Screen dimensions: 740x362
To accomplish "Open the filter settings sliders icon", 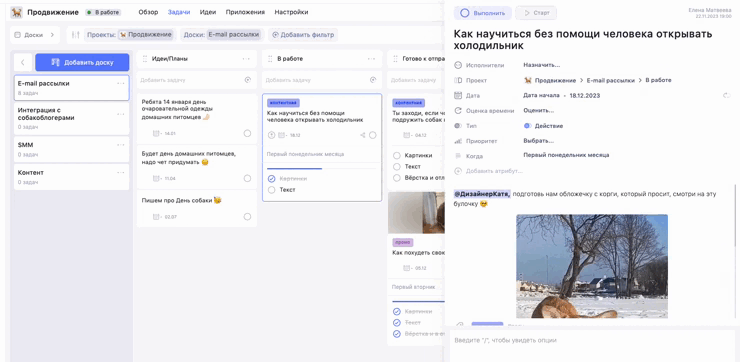I will [x=76, y=35].
